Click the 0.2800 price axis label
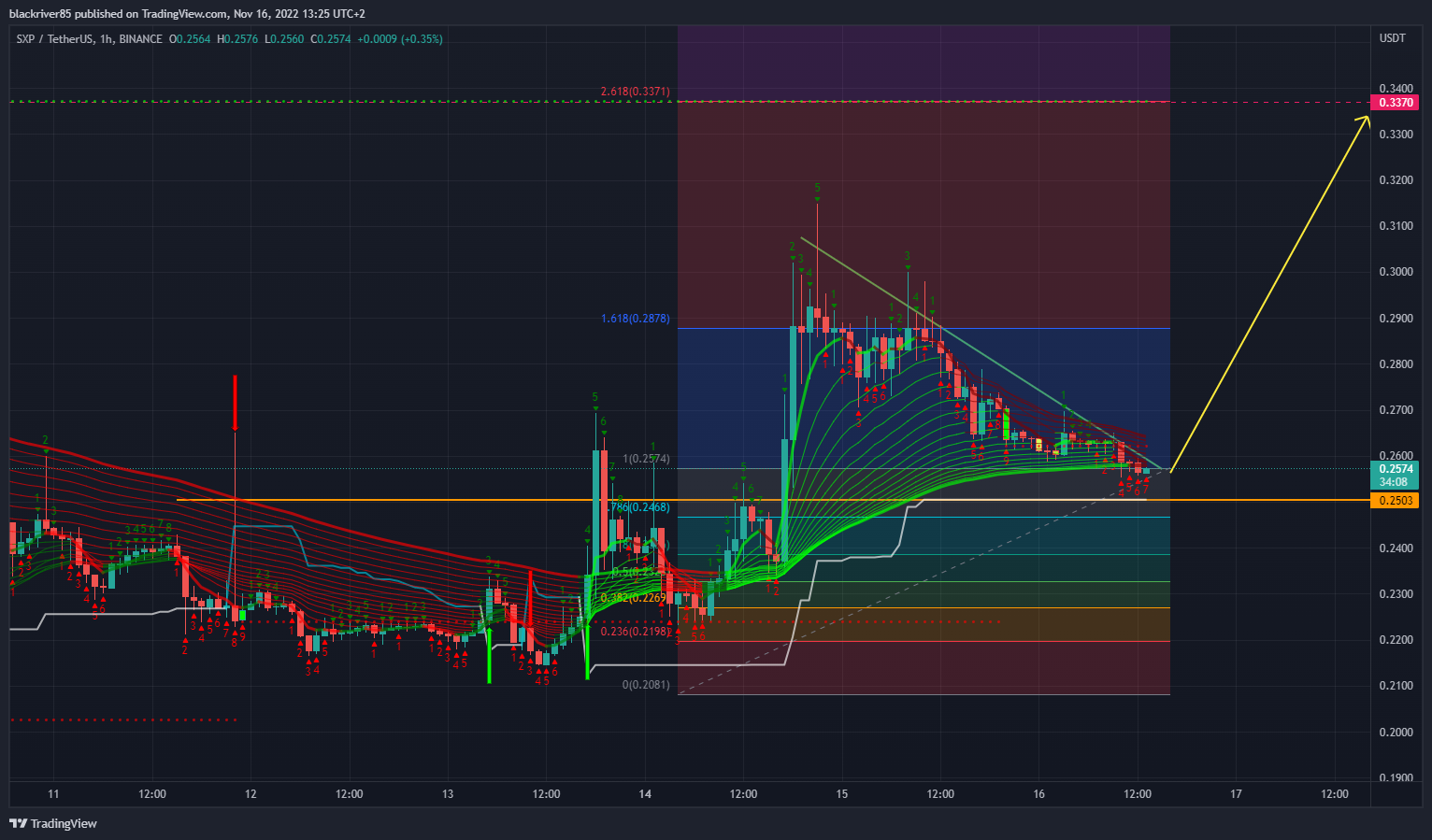 (1396, 364)
